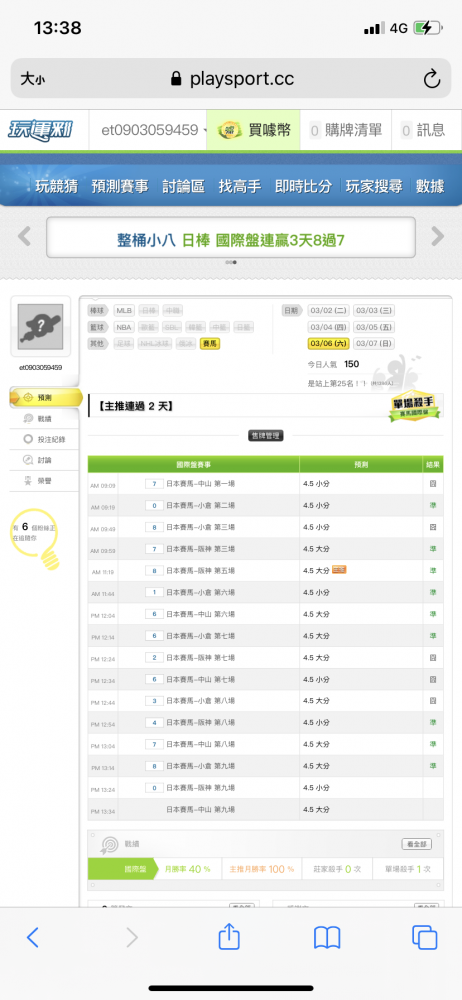Tap the playsport.cc address bar
462x1000 pixels.
pyautogui.click(x=231, y=79)
